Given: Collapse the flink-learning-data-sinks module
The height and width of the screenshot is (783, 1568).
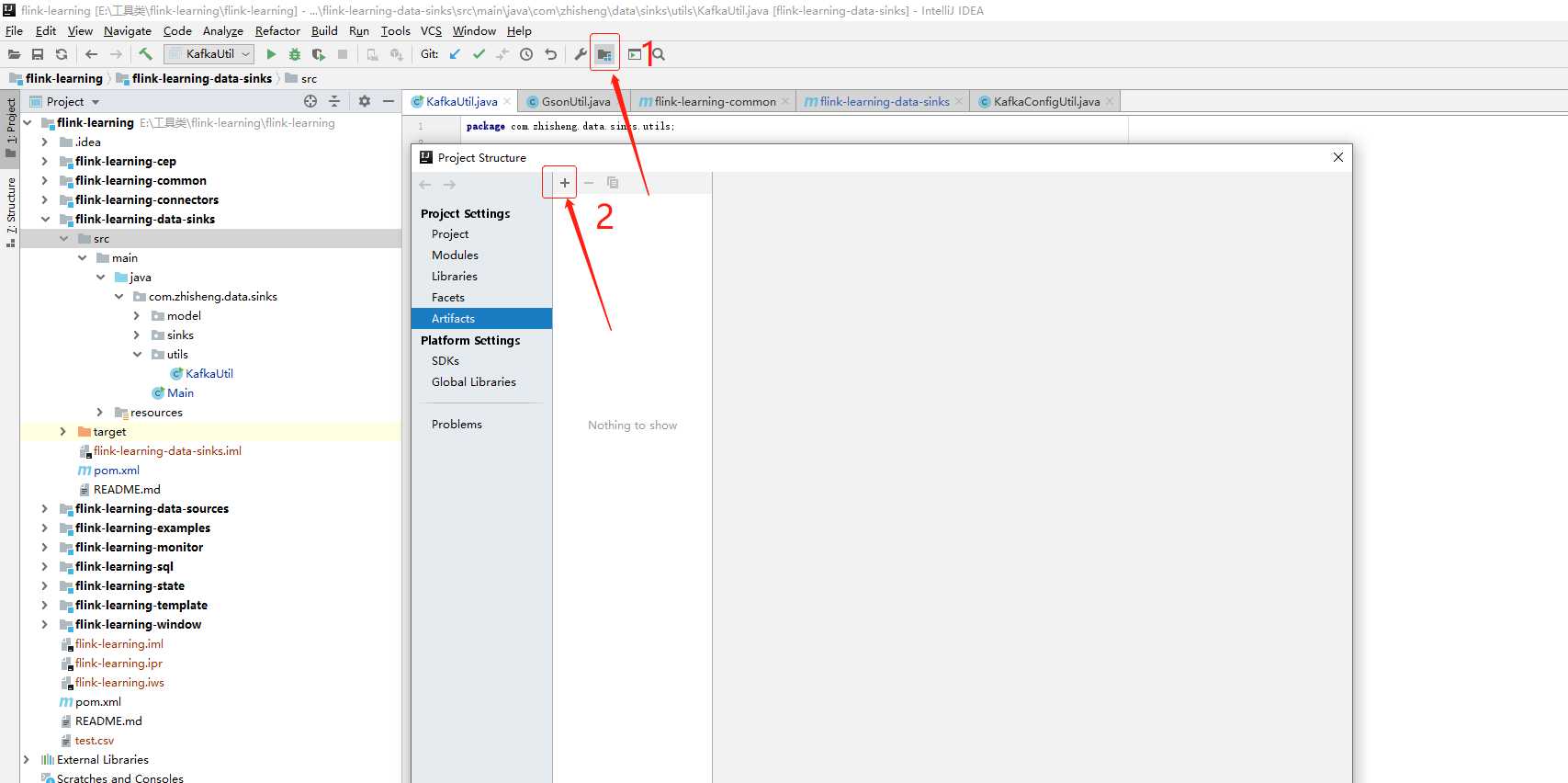Looking at the screenshot, I should [45, 219].
